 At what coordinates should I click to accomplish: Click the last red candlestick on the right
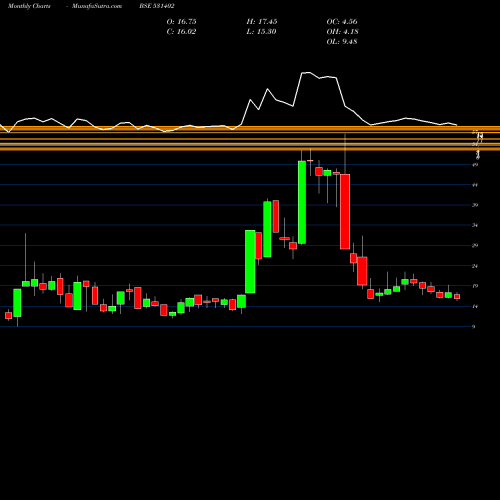coord(457,297)
